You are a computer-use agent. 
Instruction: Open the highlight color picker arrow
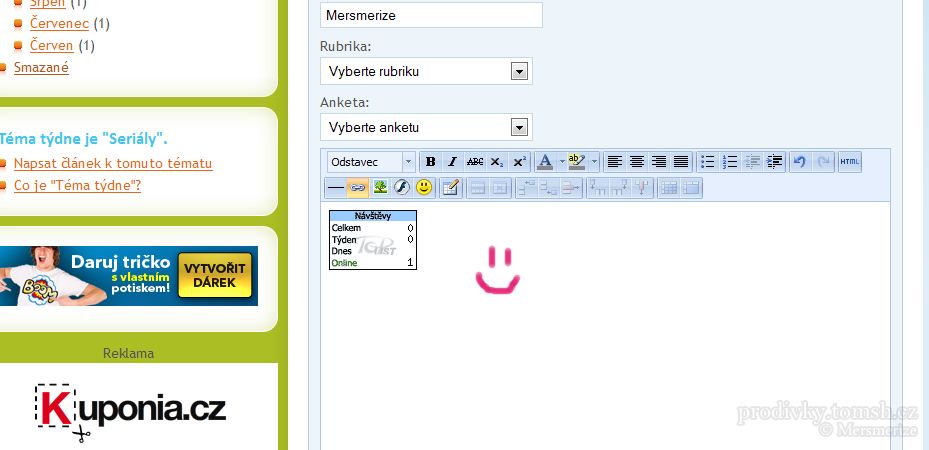tap(594, 162)
